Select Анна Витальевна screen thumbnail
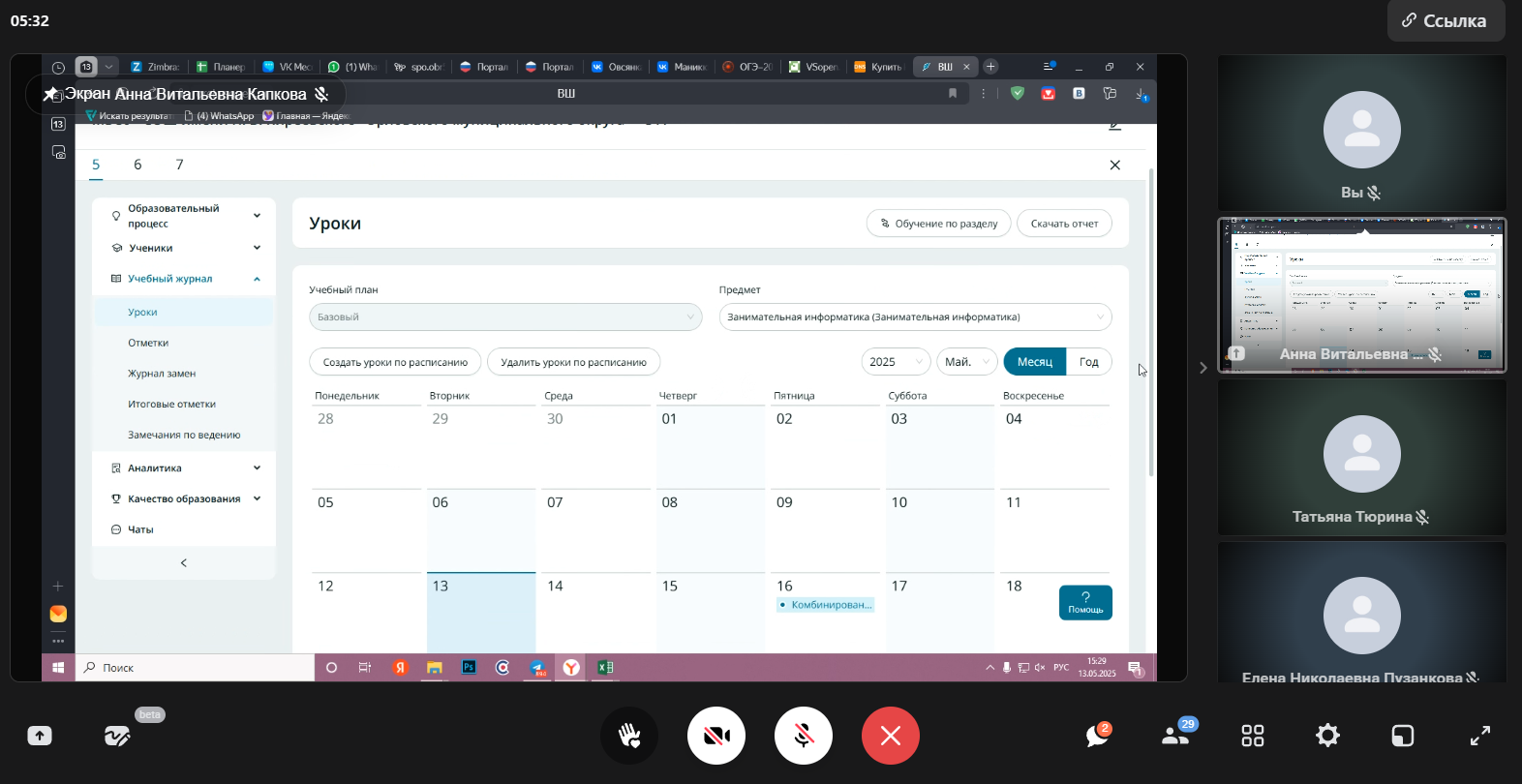Screen dimensions: 1522x784 1361,295
